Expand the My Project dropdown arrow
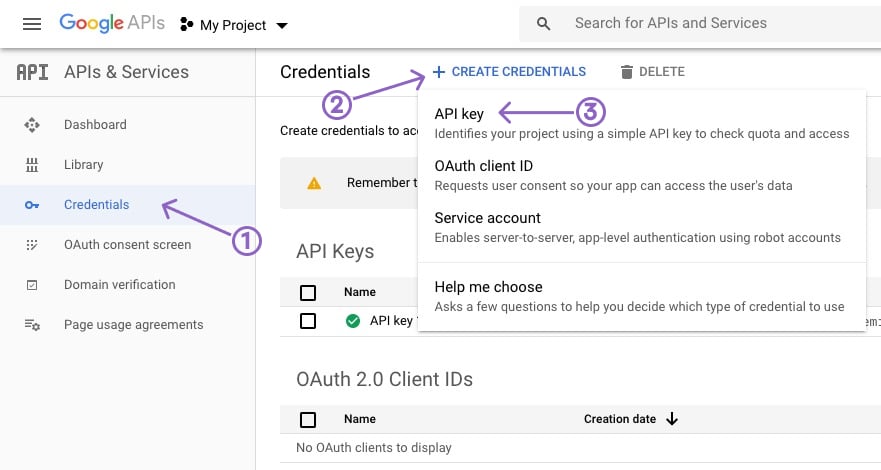 tap(282, 25)
